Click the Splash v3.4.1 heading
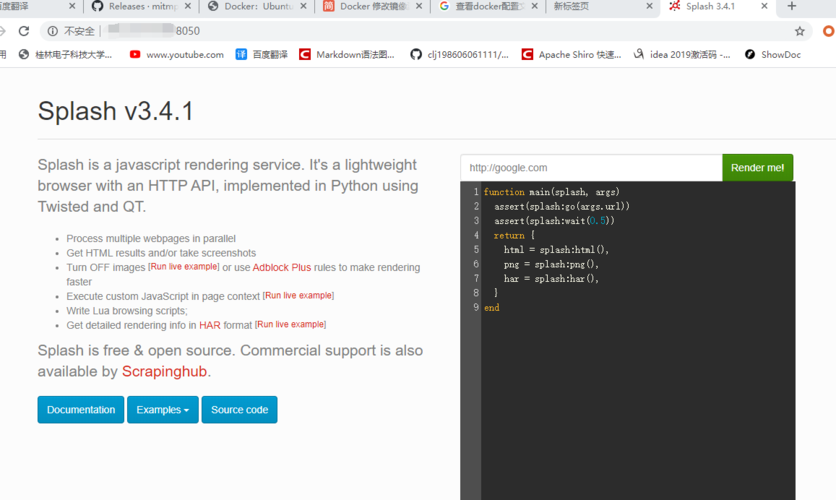This screenshot has width=836, height=500. 116,111
